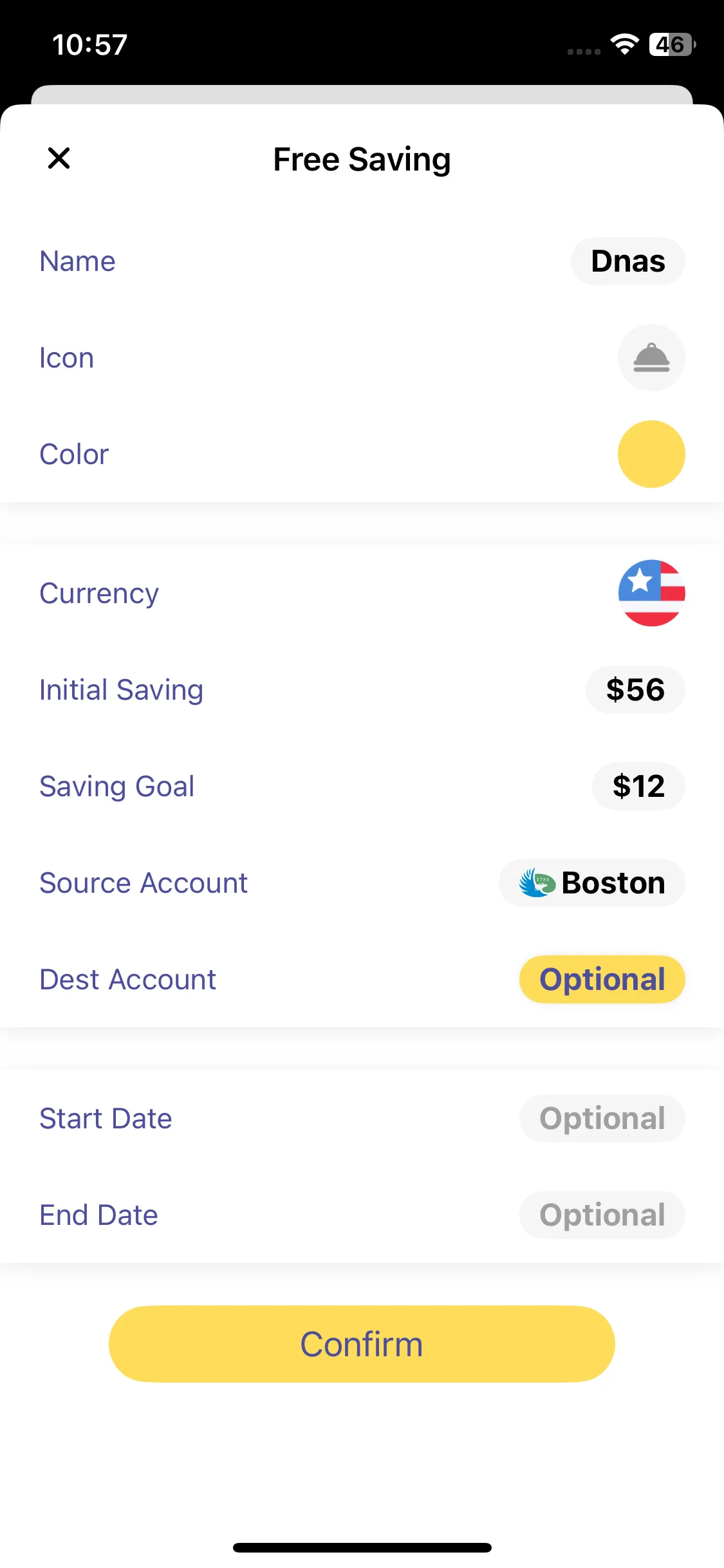Choose a Dest Account via Optional
Screen dimensions: 724x1568
602,980
